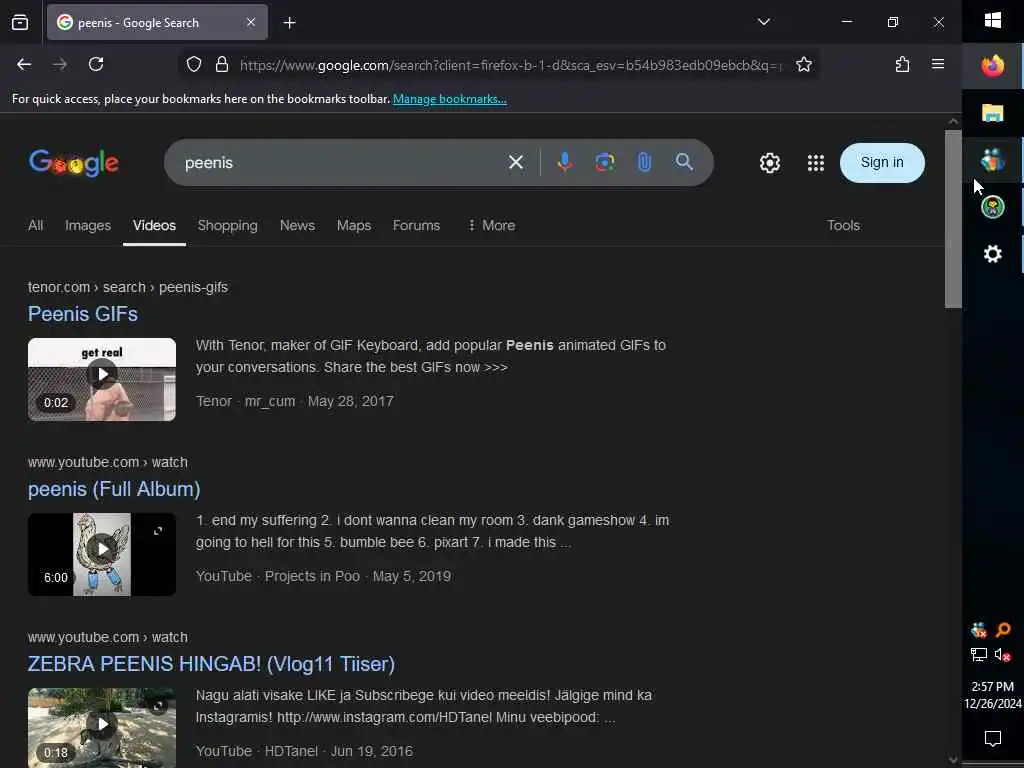Open the Firefox application menu

[x=938, y=64]
